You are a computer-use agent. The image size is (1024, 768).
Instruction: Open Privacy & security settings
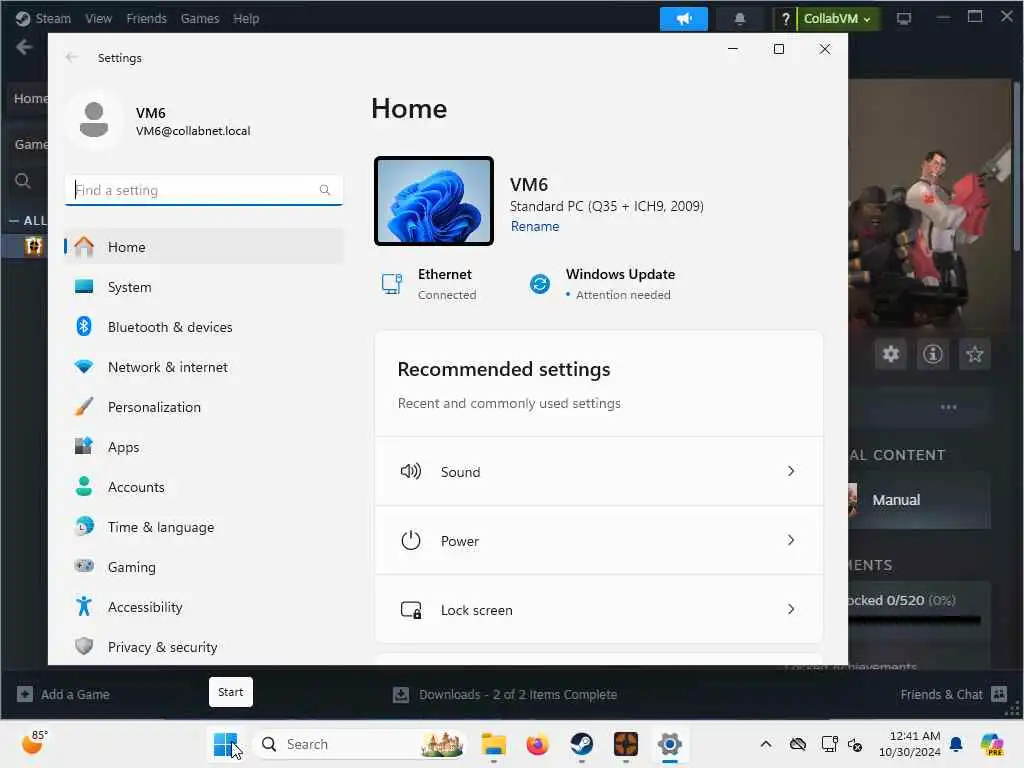click(x=204, y=647)
